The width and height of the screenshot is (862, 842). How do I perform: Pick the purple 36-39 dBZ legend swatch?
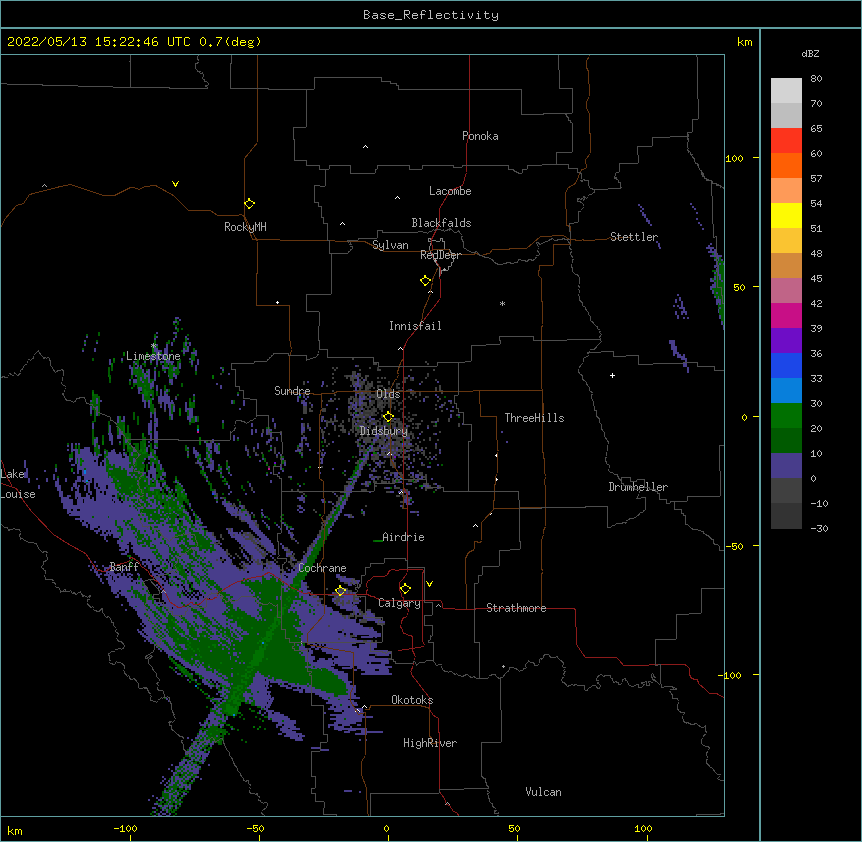pyautogui.click(x=786, y=341)
